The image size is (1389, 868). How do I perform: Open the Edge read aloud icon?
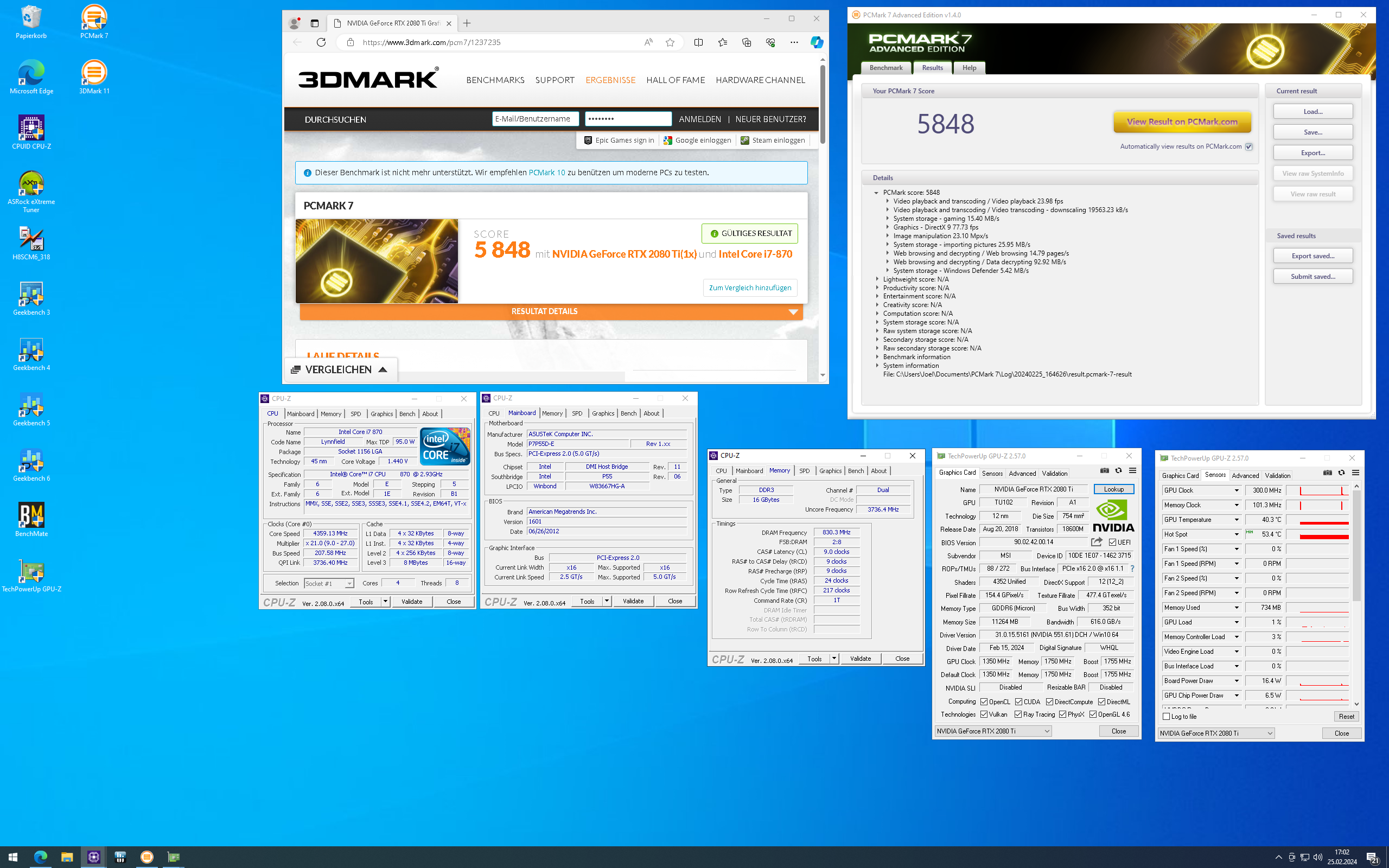(648, 42)
